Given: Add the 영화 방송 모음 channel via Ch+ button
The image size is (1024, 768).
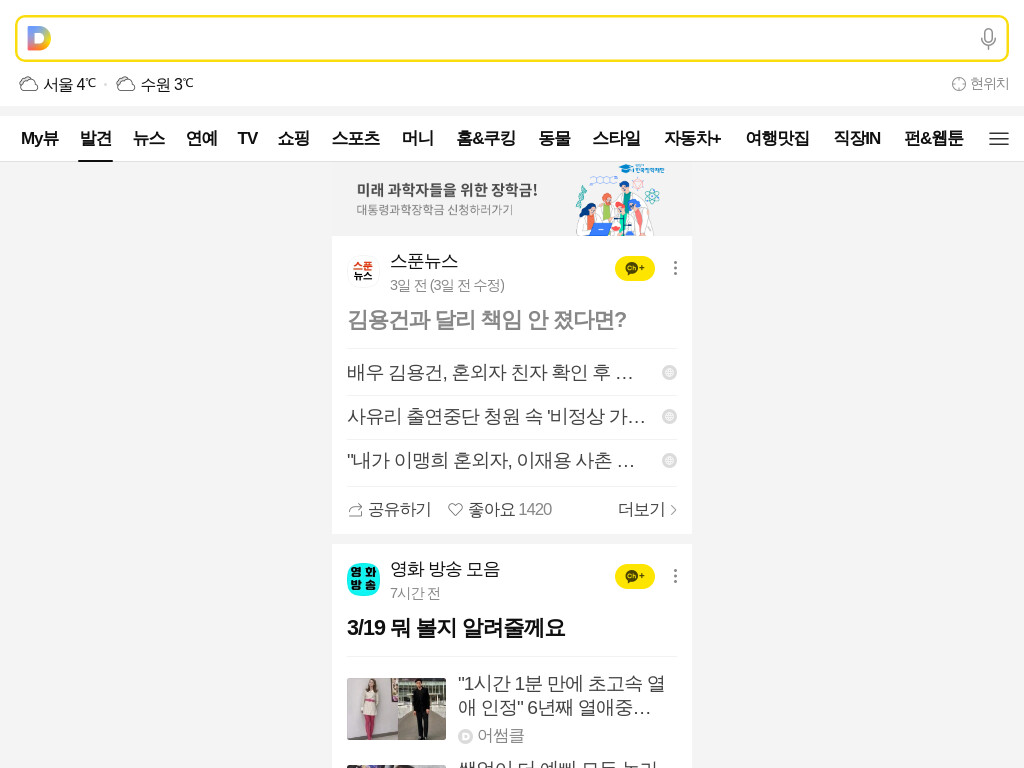Looking at the screenshot, I should click(635, 576).
